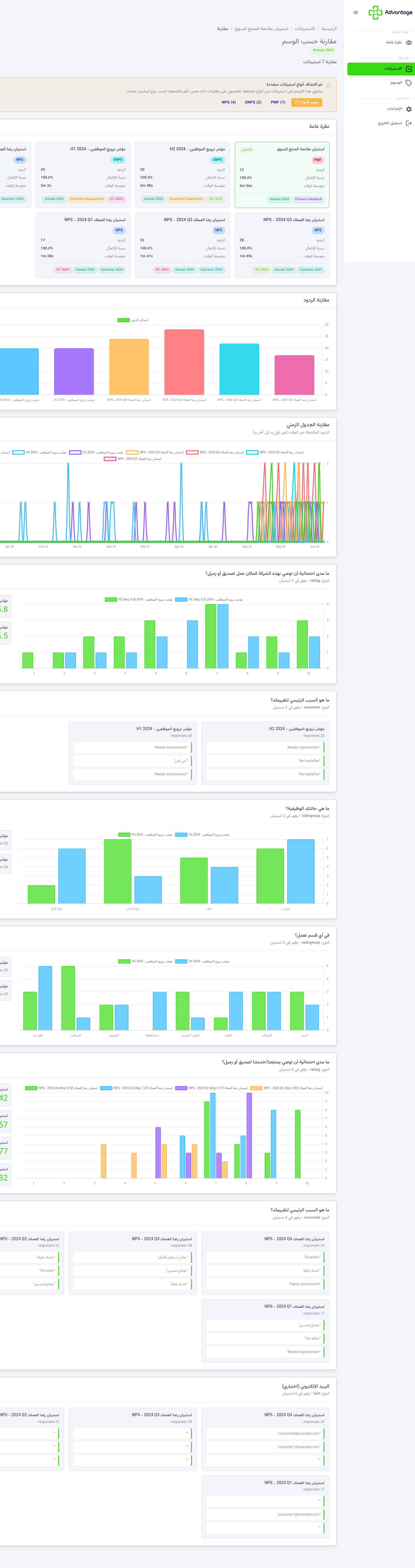Click the '2m 38s' average time value
The image size is (415, 1568).
coord(147,186)
